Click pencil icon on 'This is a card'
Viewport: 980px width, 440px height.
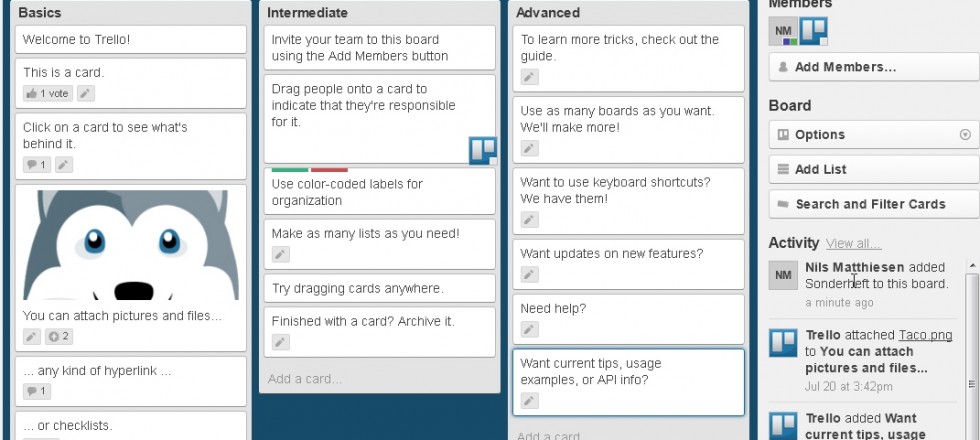pos(86,94)
